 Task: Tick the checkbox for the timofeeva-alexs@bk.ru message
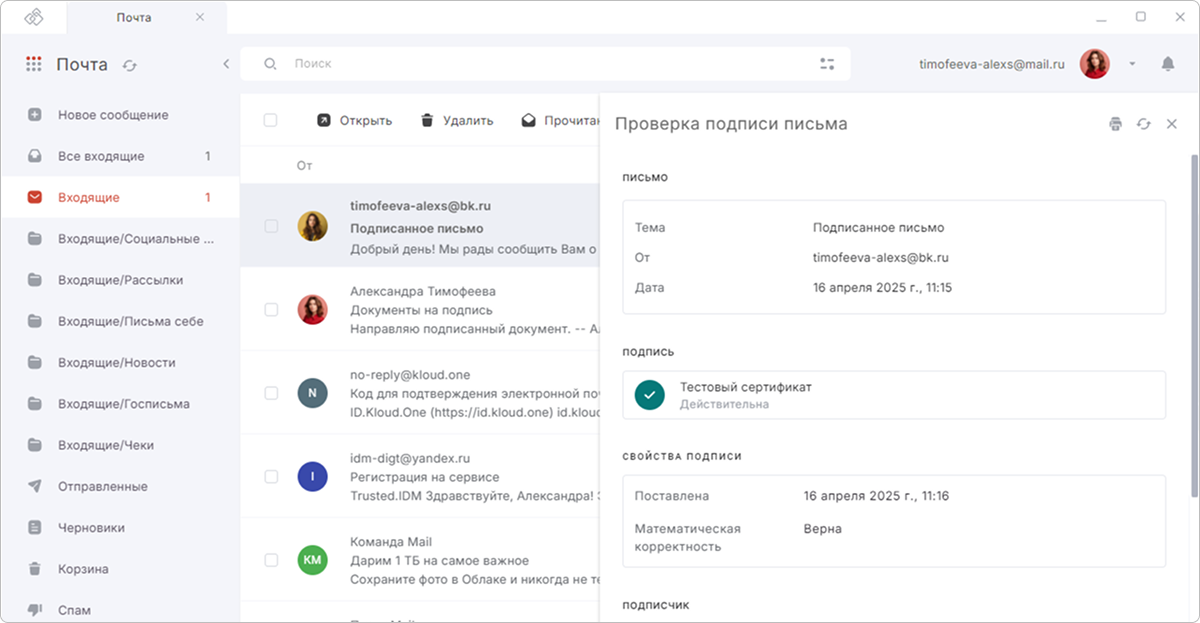[x=271, y=226]
